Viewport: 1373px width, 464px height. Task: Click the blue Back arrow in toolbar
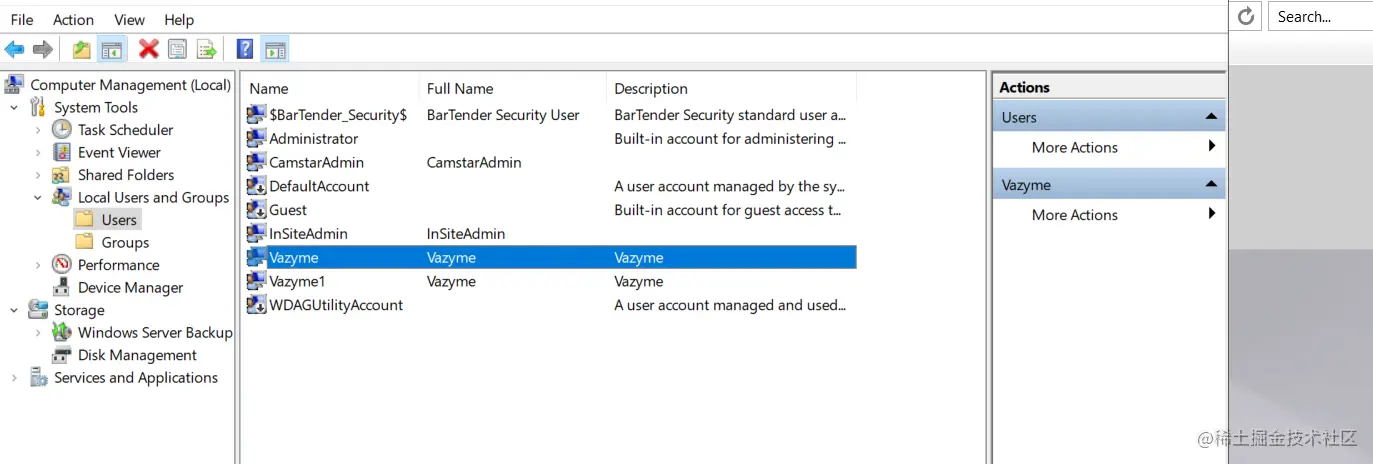(14, 49)
